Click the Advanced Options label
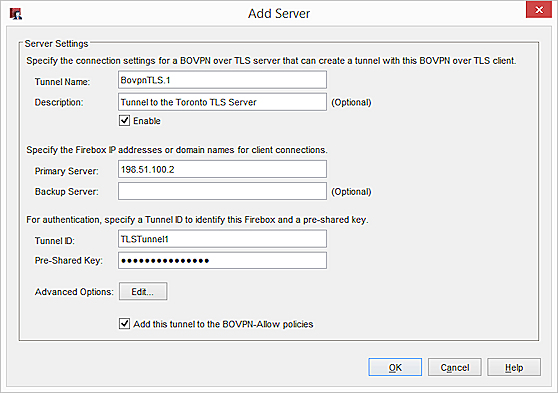Screen dimensions: 558x393 [74, 292]
